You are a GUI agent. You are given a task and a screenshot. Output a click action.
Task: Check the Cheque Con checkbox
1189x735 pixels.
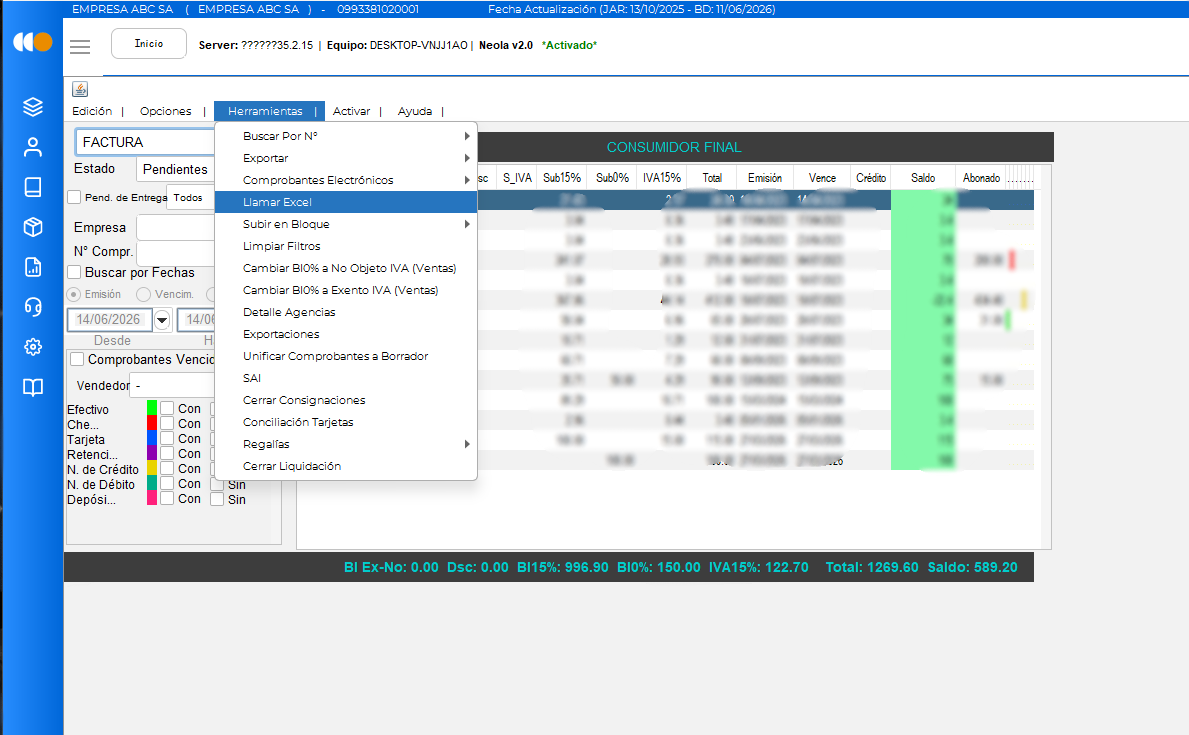coord(167,423)
